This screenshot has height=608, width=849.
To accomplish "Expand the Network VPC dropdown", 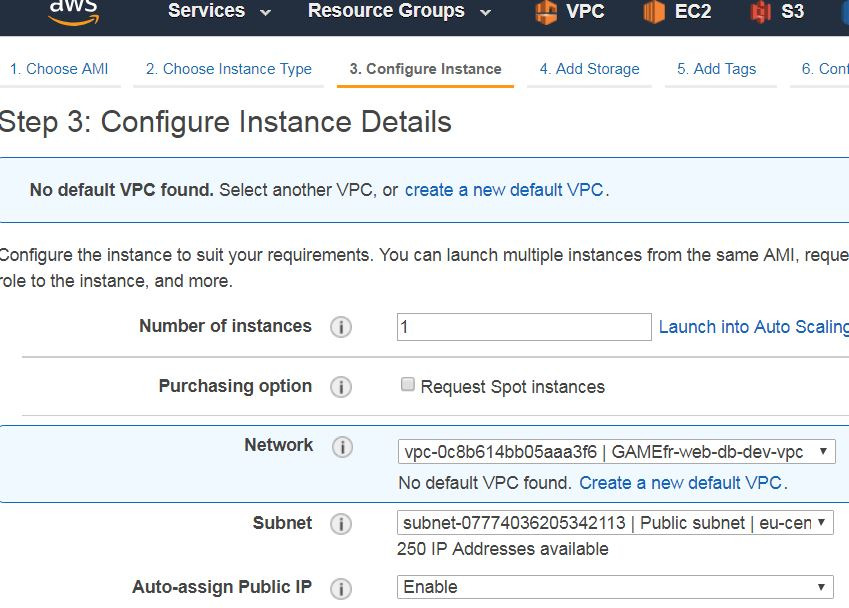I will [x=616, y=452].
